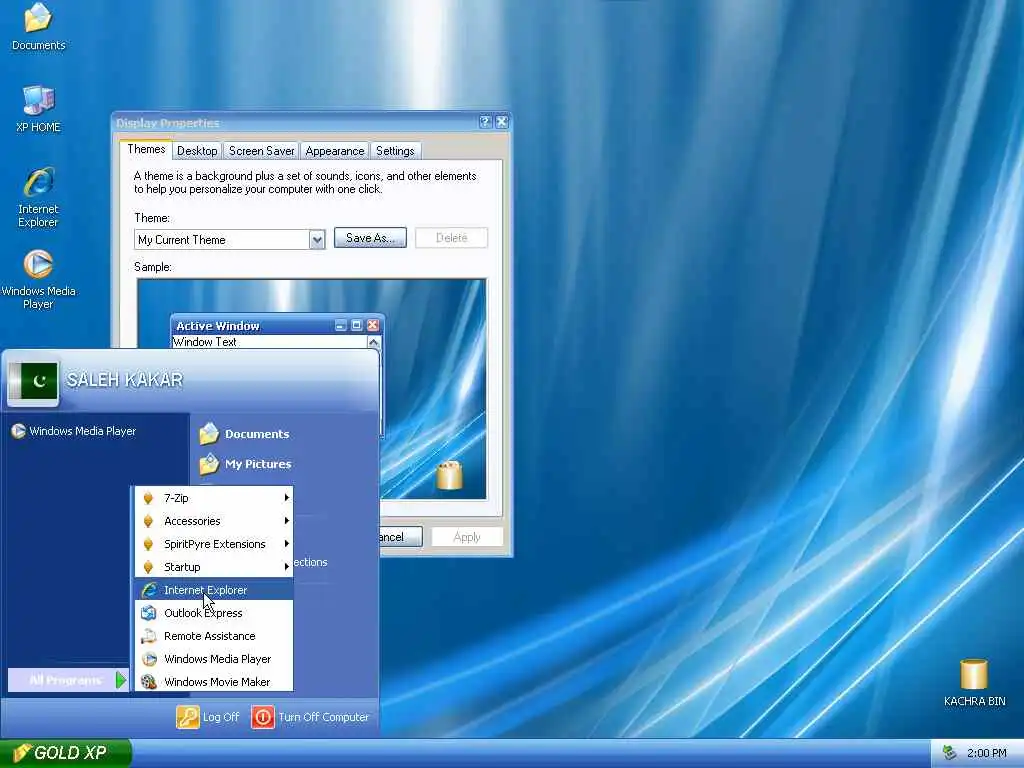Launch Outlook Express from All Programs
Viewport: 1024px width, 768px height.
[x=214, y=613]
